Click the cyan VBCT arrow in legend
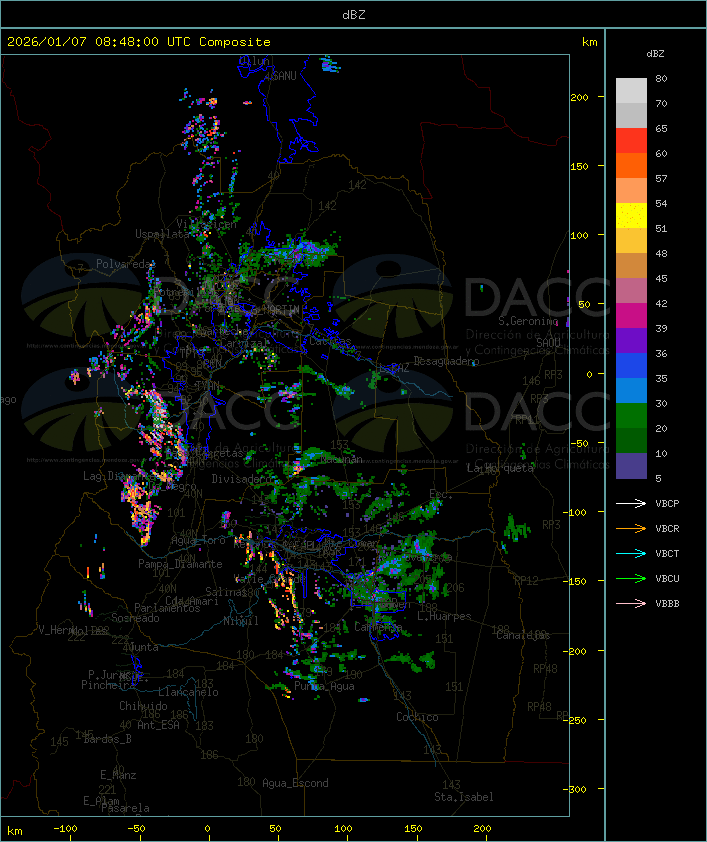This screenshot has width=707, height=842. (632, 554)
